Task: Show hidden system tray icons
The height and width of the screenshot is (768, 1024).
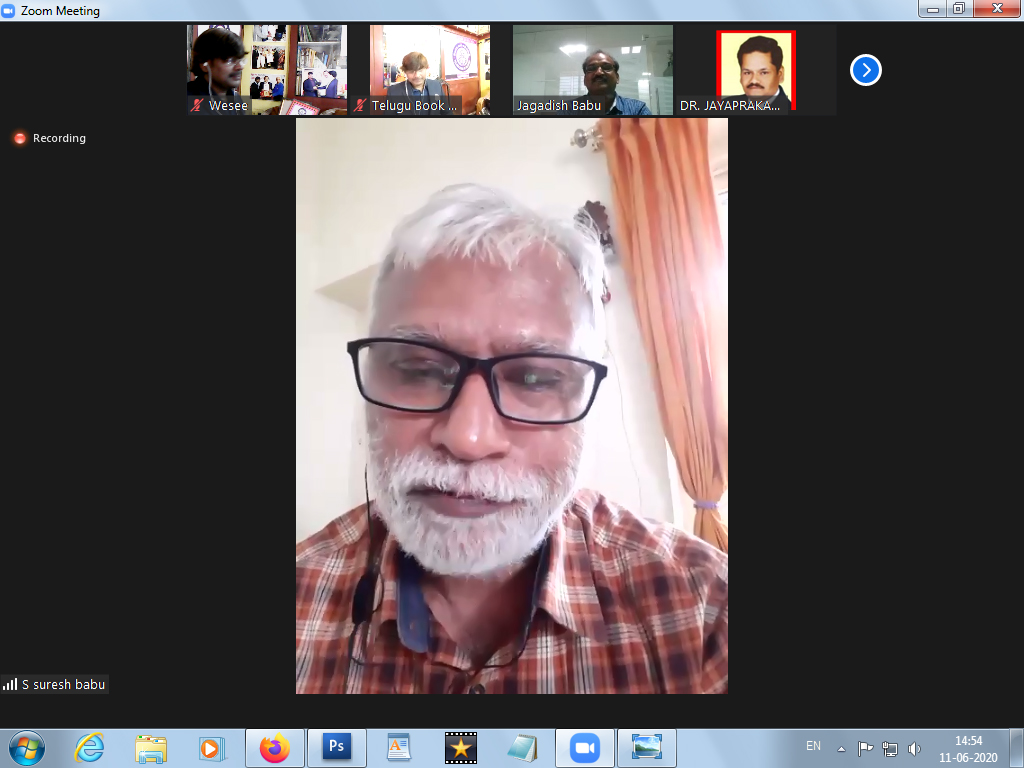Action: 841,748
